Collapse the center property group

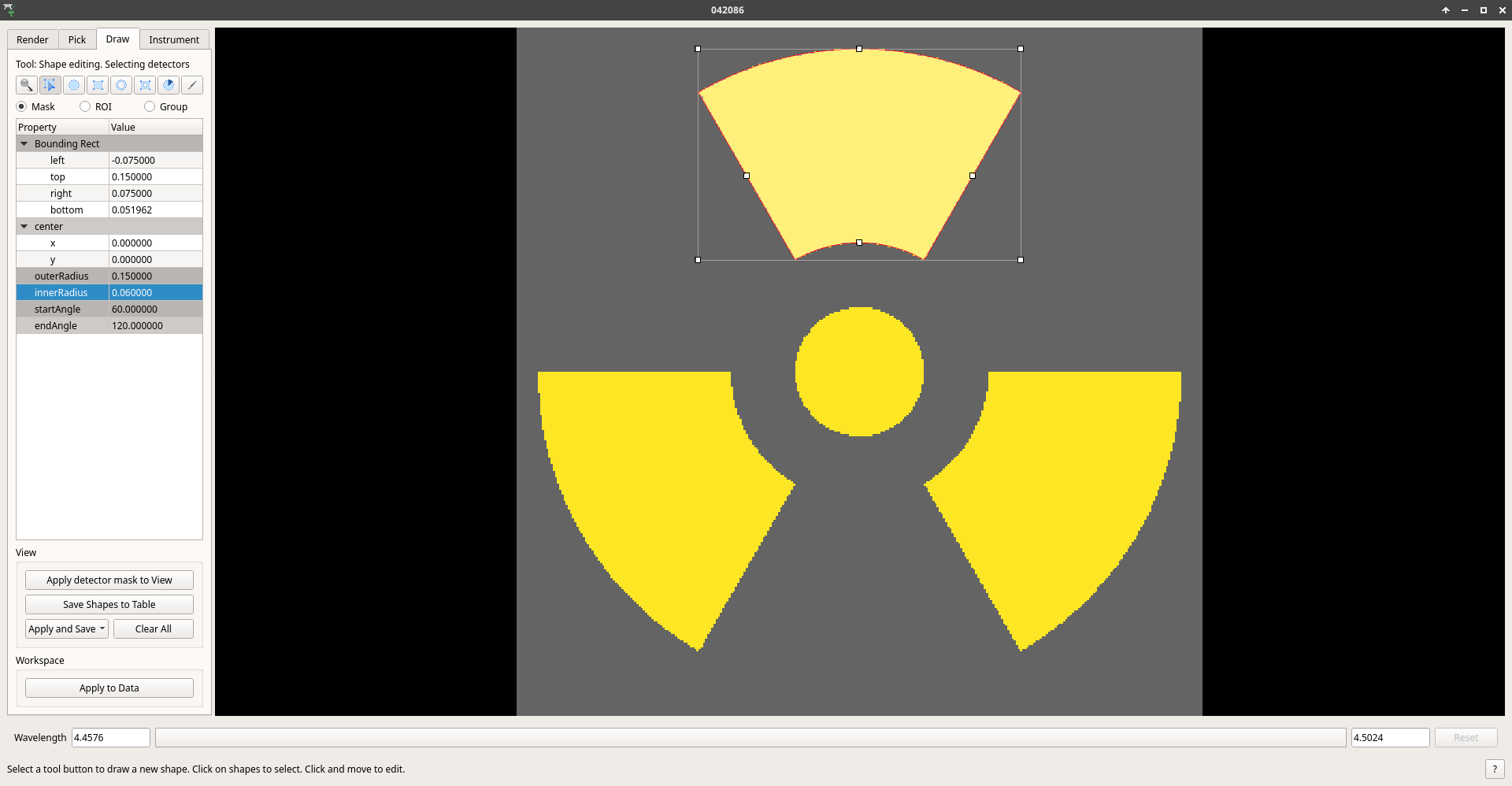tap(24, 227)
